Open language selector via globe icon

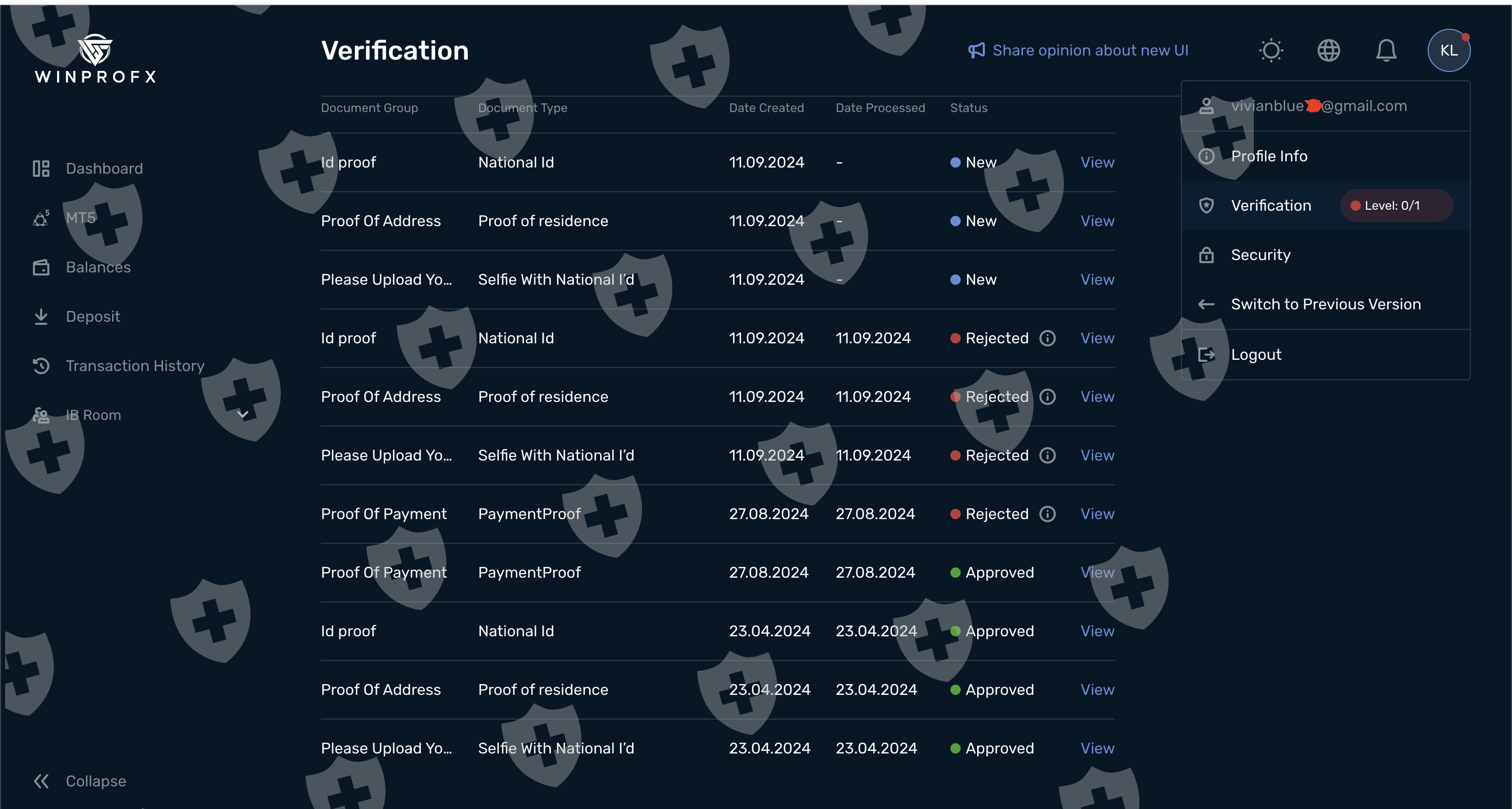[1328, 50]
